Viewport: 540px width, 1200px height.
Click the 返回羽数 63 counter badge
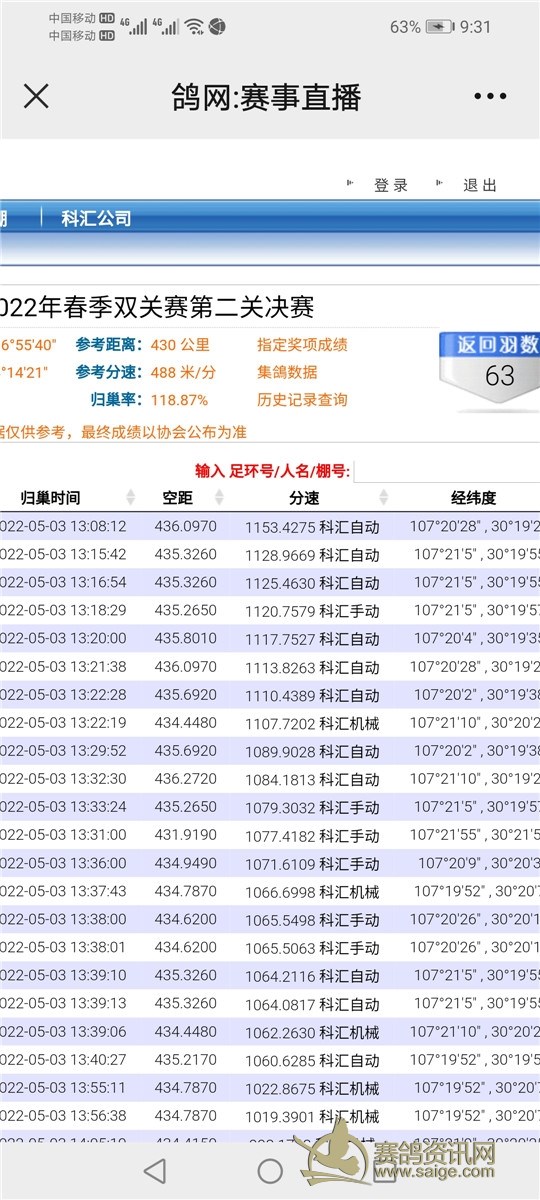tap(490, 372)
